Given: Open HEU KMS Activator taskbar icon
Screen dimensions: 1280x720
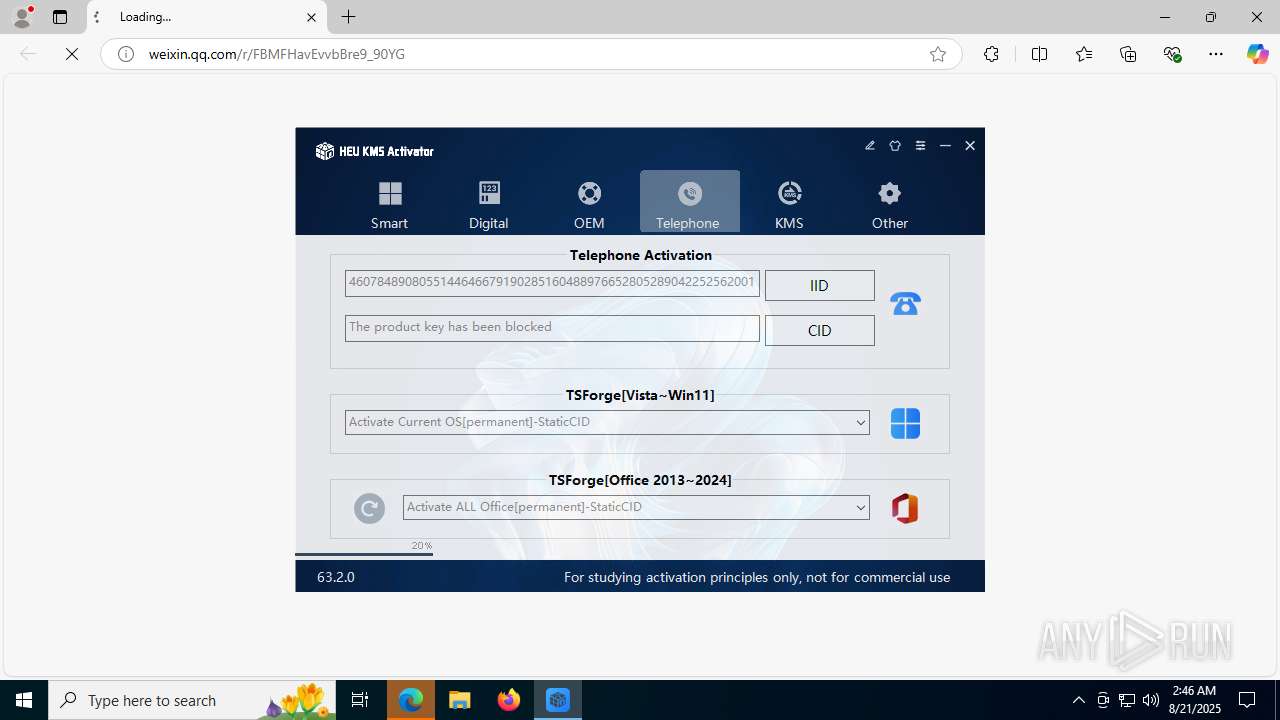Looking at the screenshot, I should pyautogui.click(x=558, y=700).
